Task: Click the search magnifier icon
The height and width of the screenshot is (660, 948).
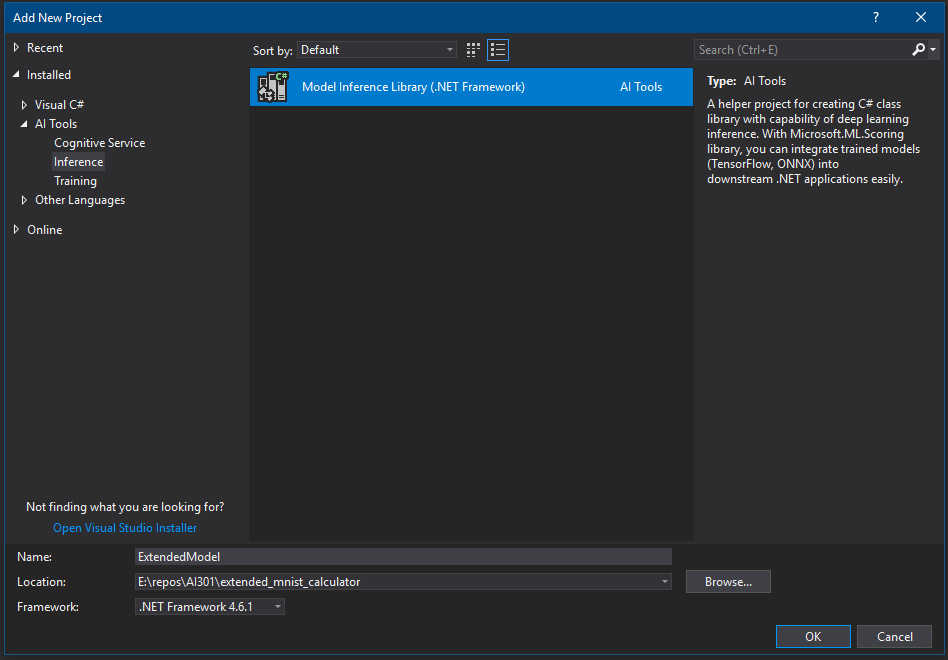Action: pyautogui.click(x=918, y=50)
